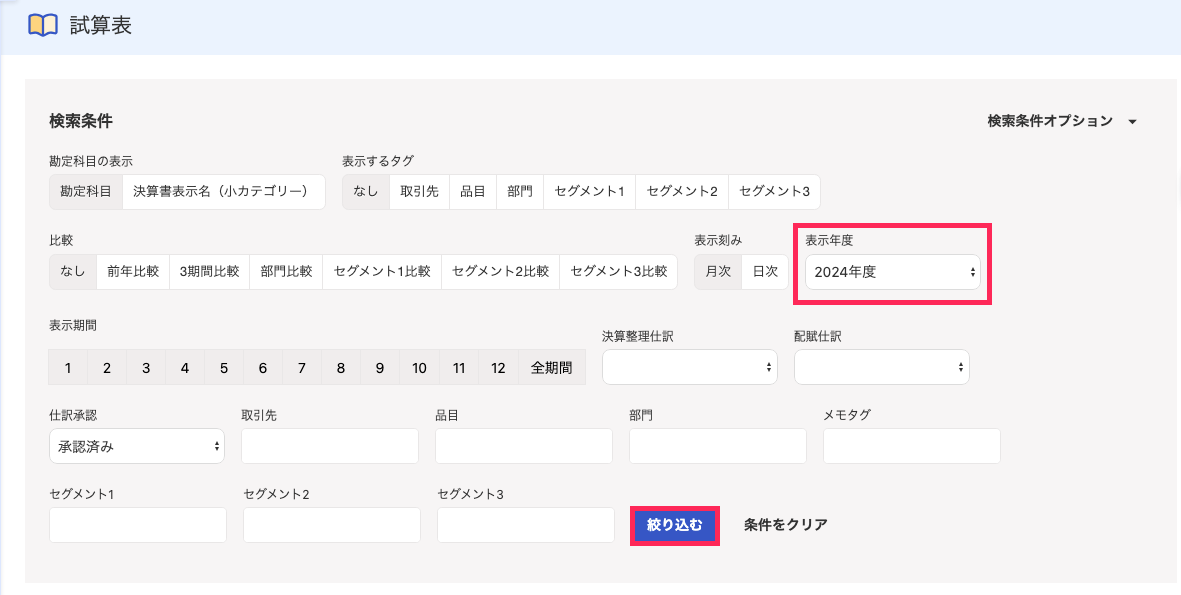Click 条件をクリア to reset filters
The width and height of the screenshot is (1181, 595).
point(786,525)
